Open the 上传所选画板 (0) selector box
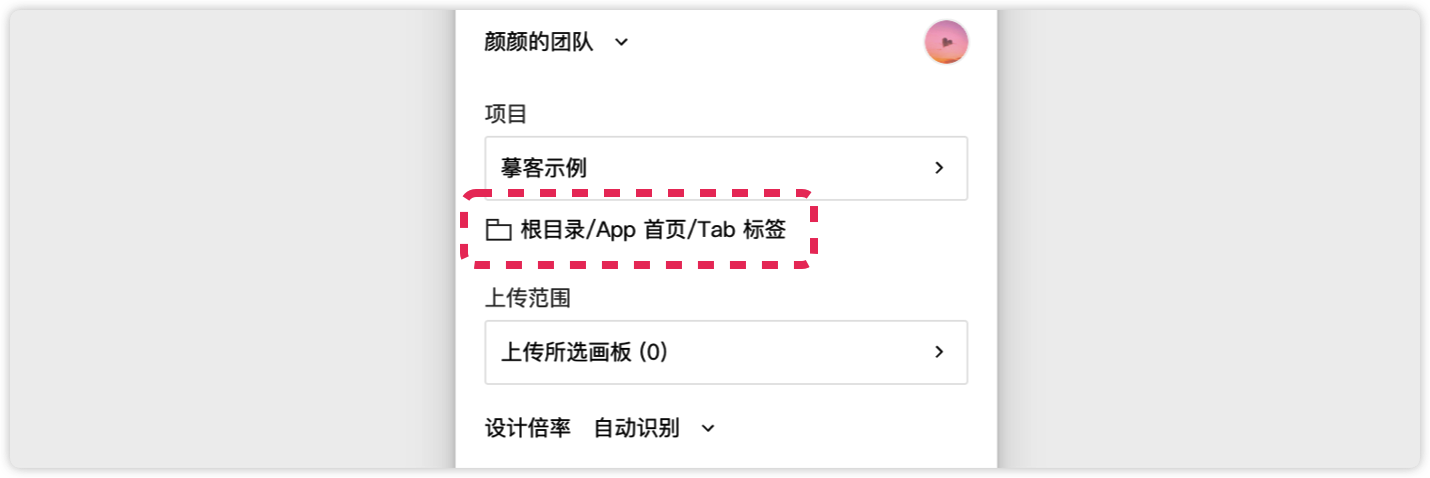1430x478 pixels. 725,352
